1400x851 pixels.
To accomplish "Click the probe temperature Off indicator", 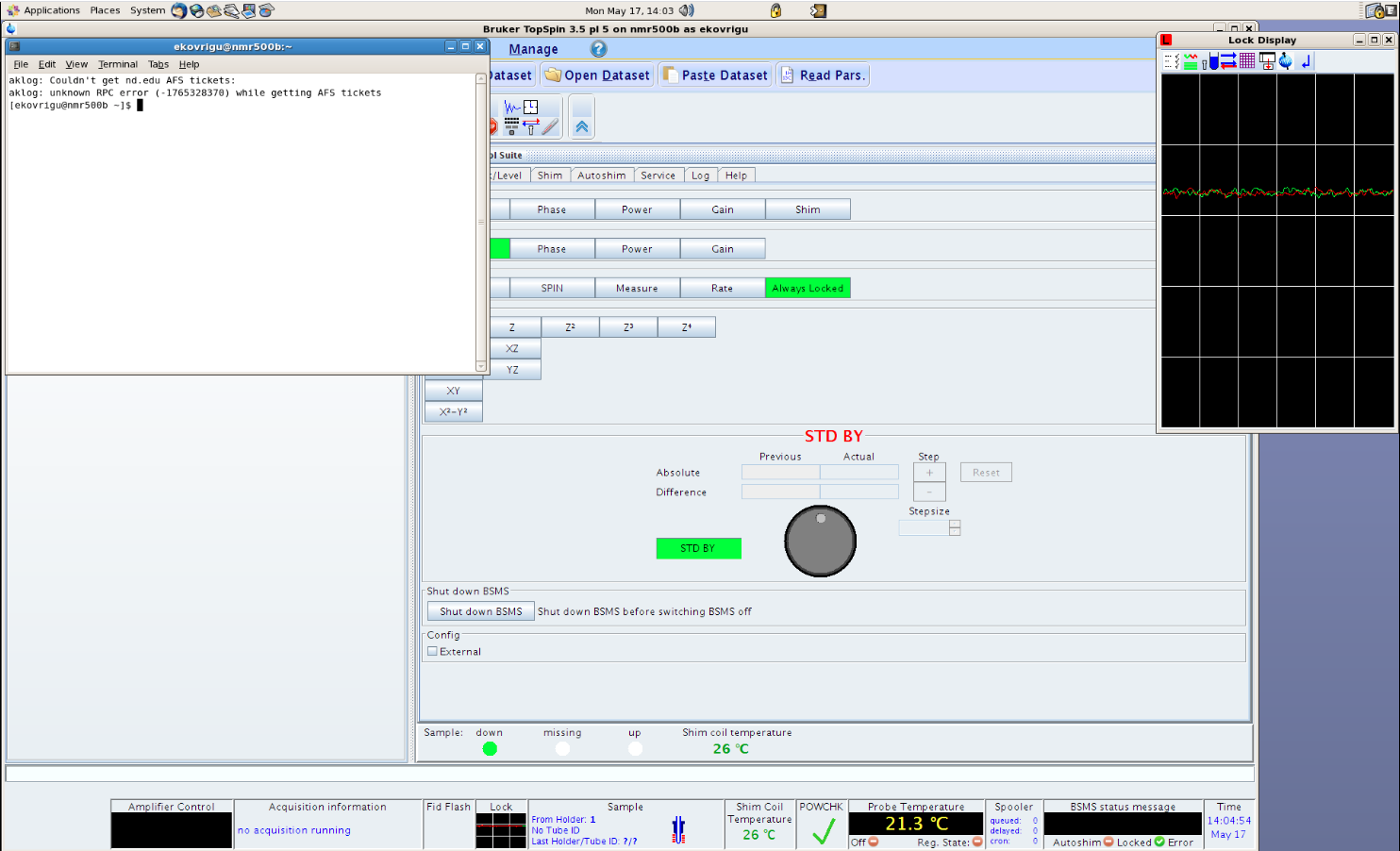I will [x=874, y=843].
